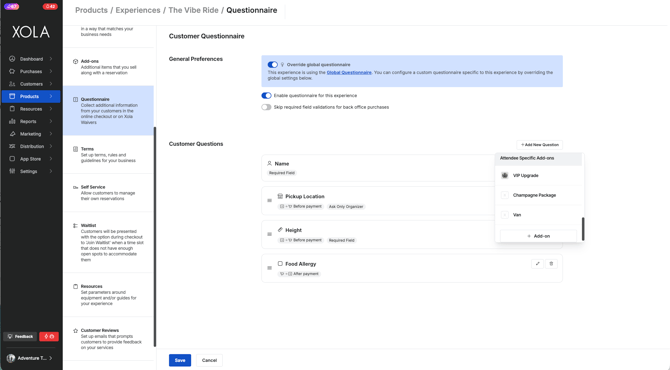Click the Terms document icon
670x370 pixels.
click(x=75, y=149)
